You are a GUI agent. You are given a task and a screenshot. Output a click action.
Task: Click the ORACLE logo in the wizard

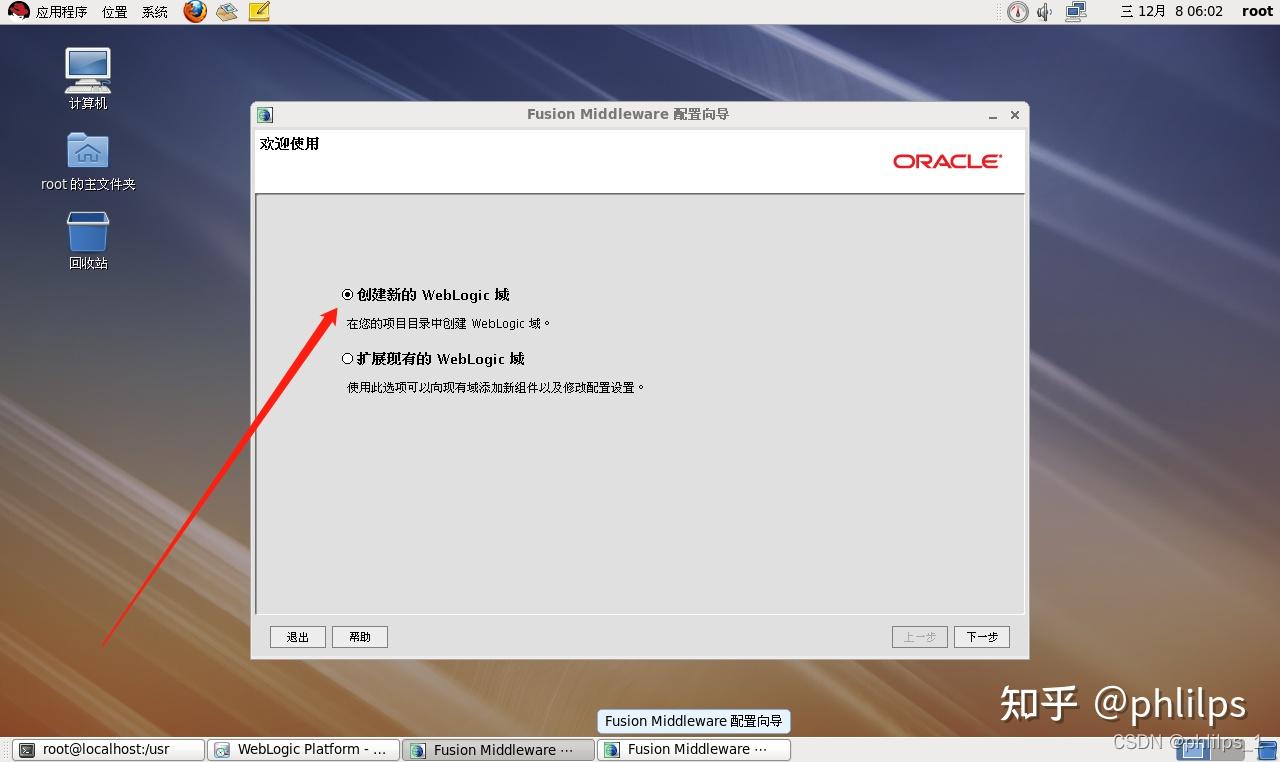click(947, 160)
